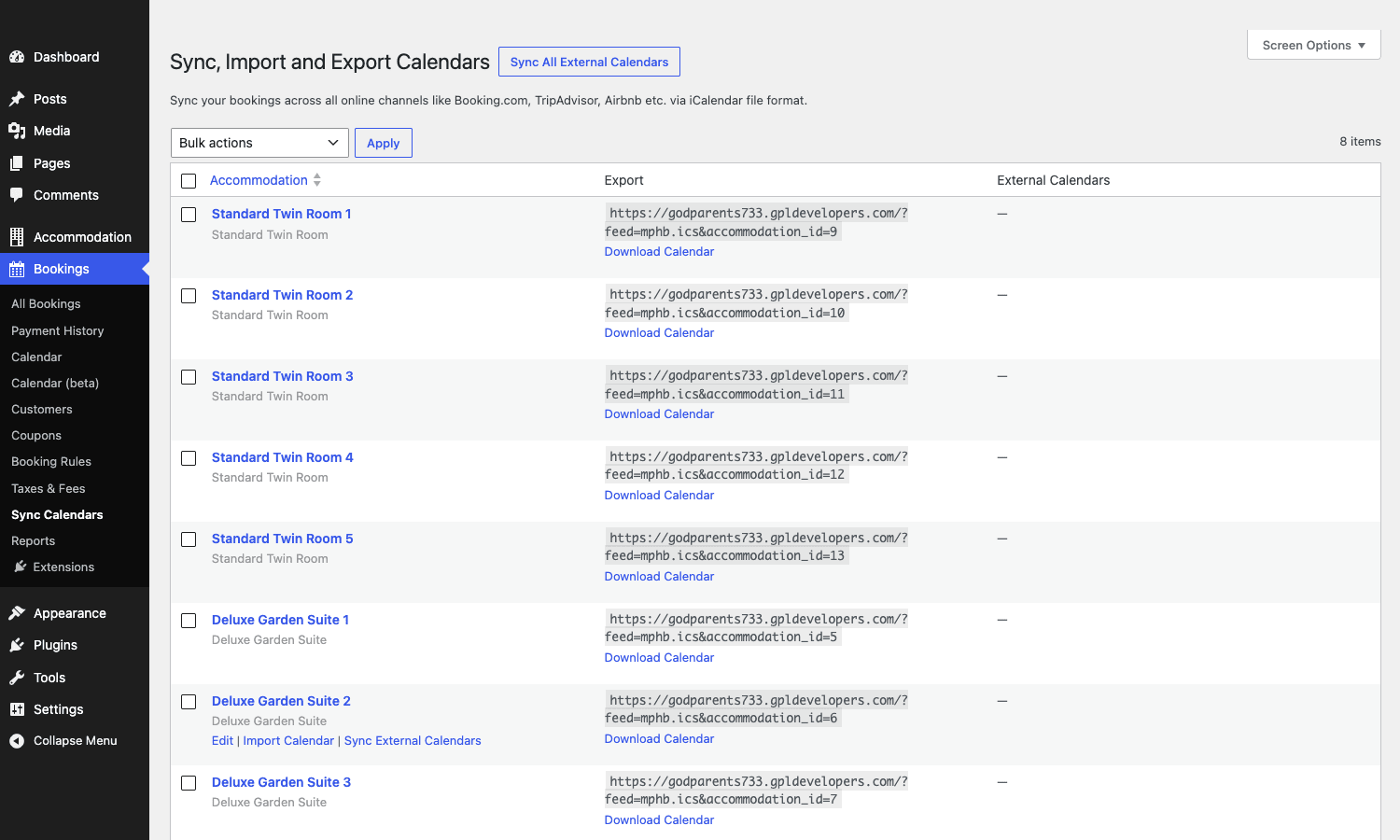Check the Standard Twin Room 1 checkbox

tap(189, 215)
